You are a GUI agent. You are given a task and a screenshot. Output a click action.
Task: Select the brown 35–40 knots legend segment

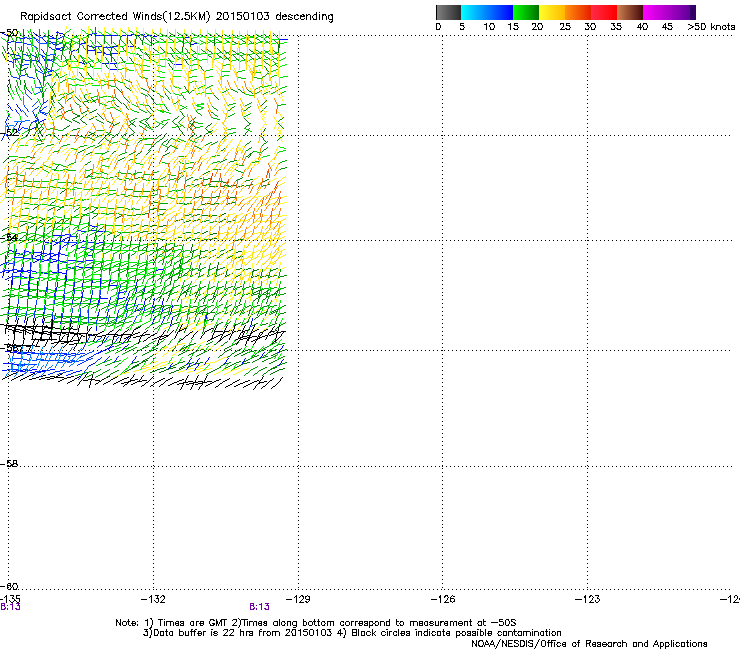(630, 12)
